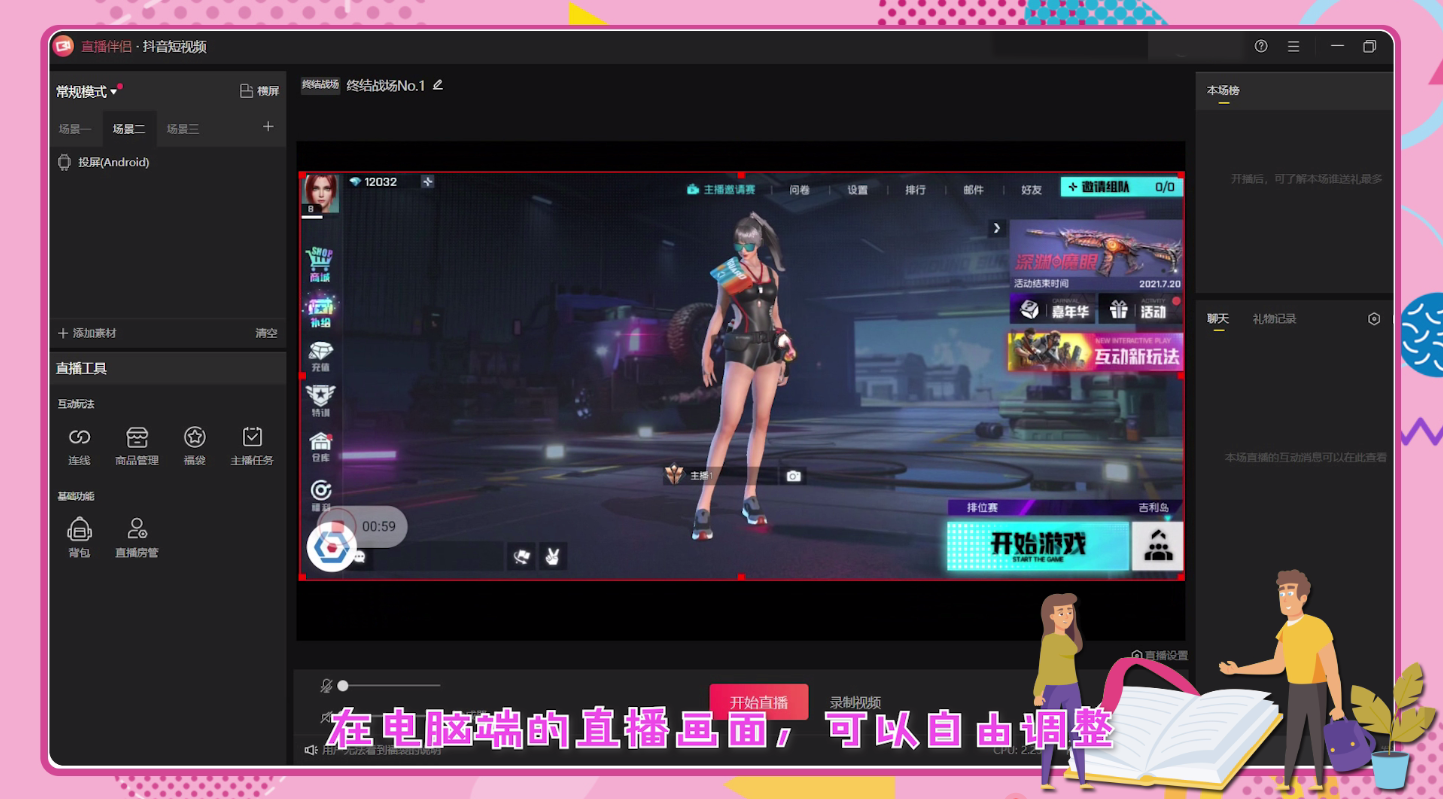Click the 终结战场 game tag label
The image size is (1443, 799).
click(321, 85)
